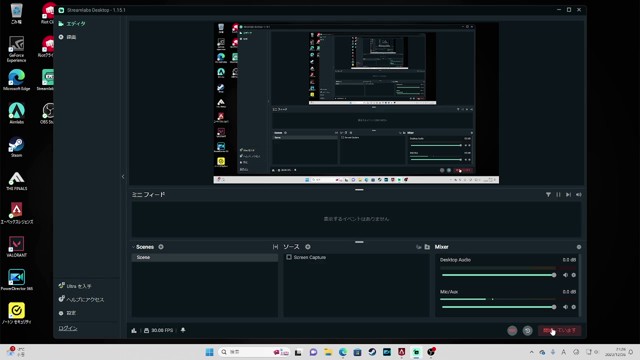This screenshot has height=360, width=640.
Task: Mute the Mic/Aux speaker
Action: (565, 307)
